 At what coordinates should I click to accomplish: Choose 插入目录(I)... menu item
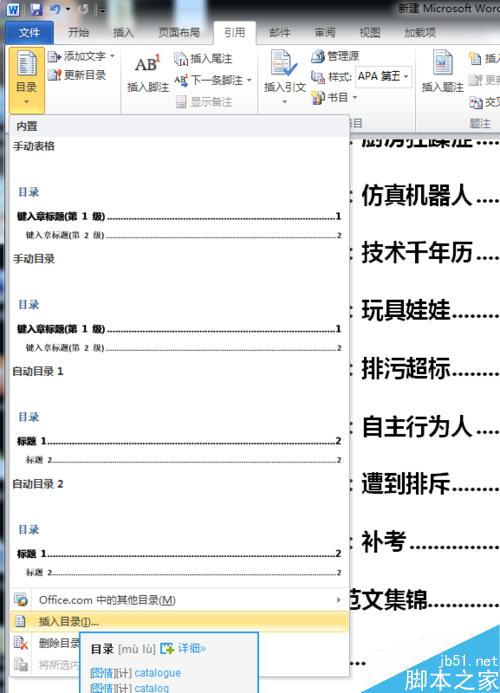click(x=179, y=621)
